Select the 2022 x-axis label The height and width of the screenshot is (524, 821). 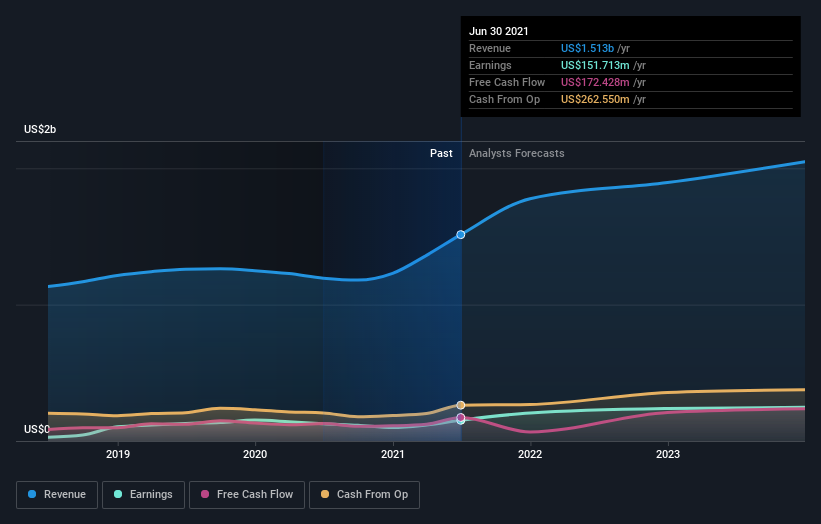530,454
